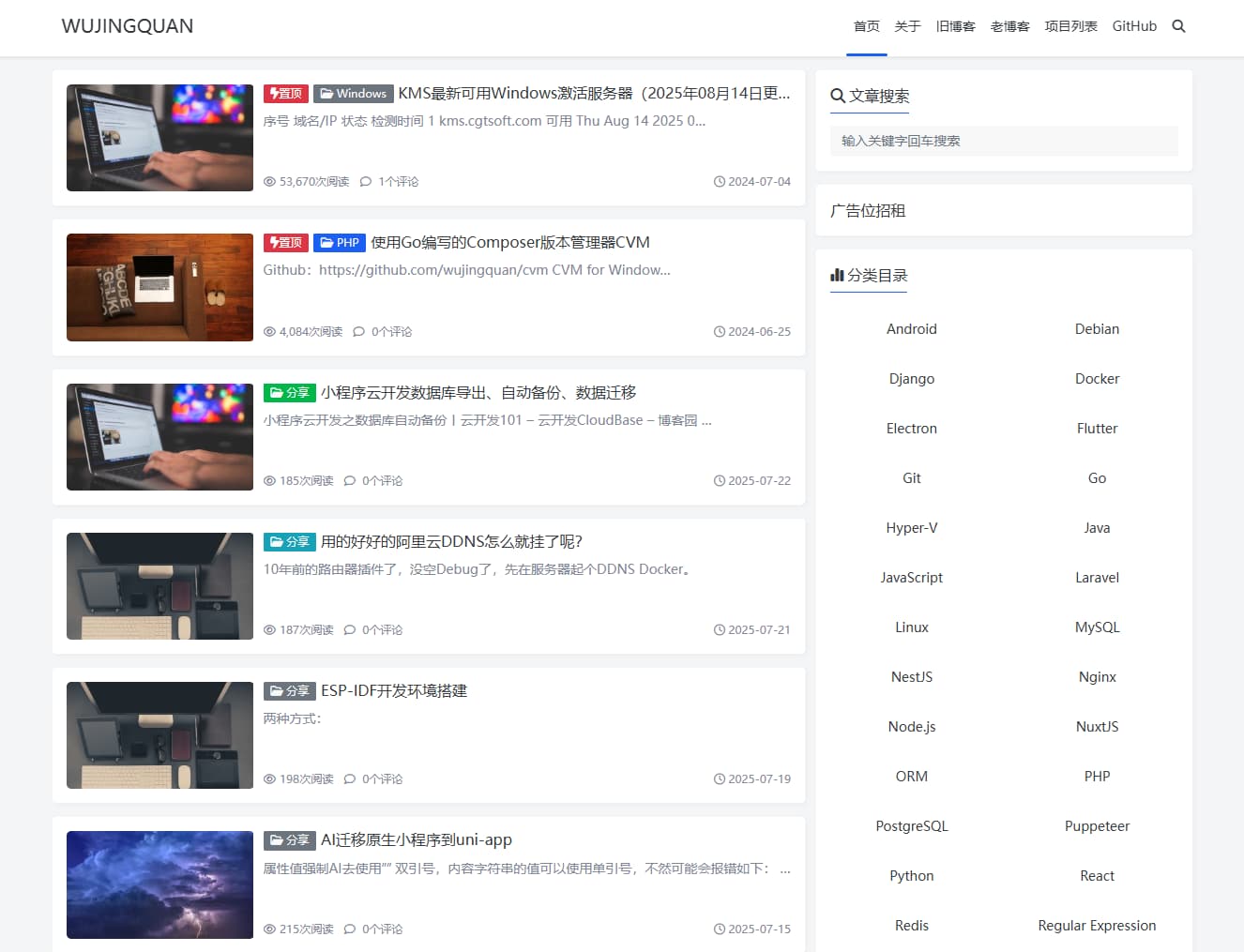Go to 项目列表 in the top navigation

[1070, 26]
